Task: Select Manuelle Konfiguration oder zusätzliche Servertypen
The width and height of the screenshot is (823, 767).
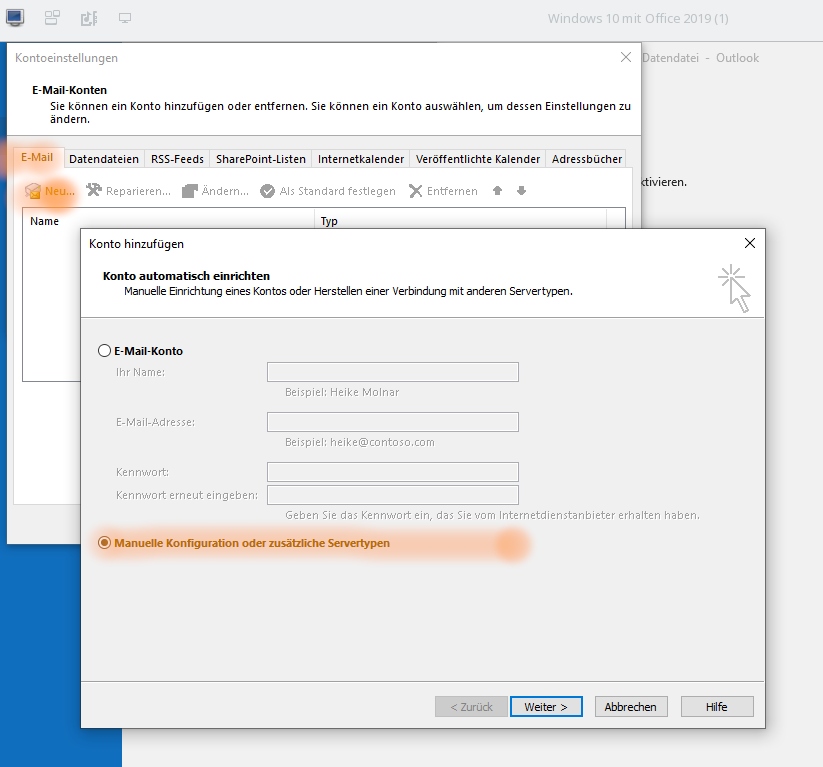Action: point(104,543)
